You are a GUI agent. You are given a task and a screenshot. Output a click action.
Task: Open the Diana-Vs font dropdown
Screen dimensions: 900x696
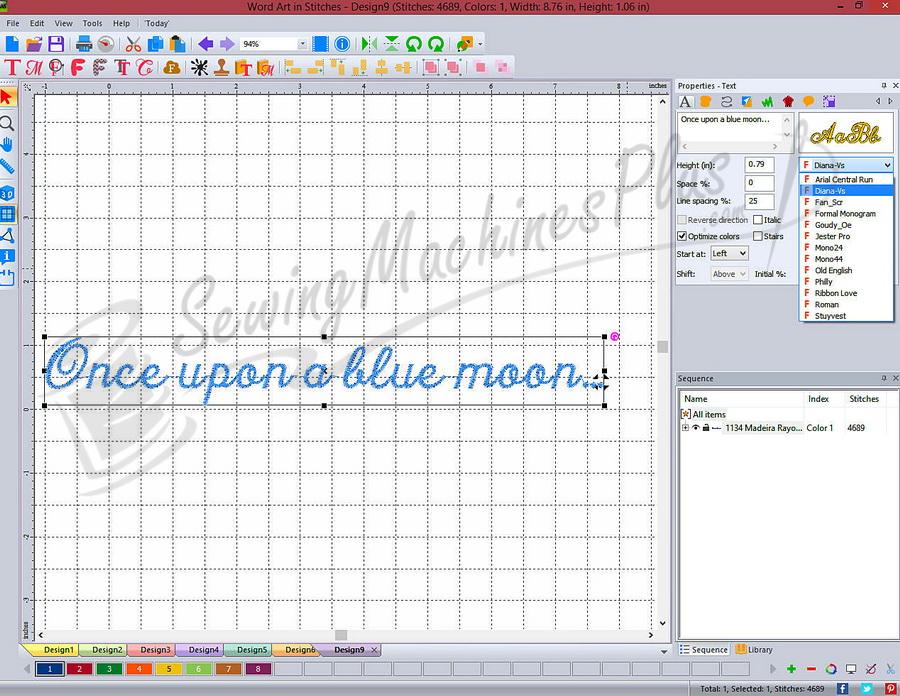(x=888, y=164)
